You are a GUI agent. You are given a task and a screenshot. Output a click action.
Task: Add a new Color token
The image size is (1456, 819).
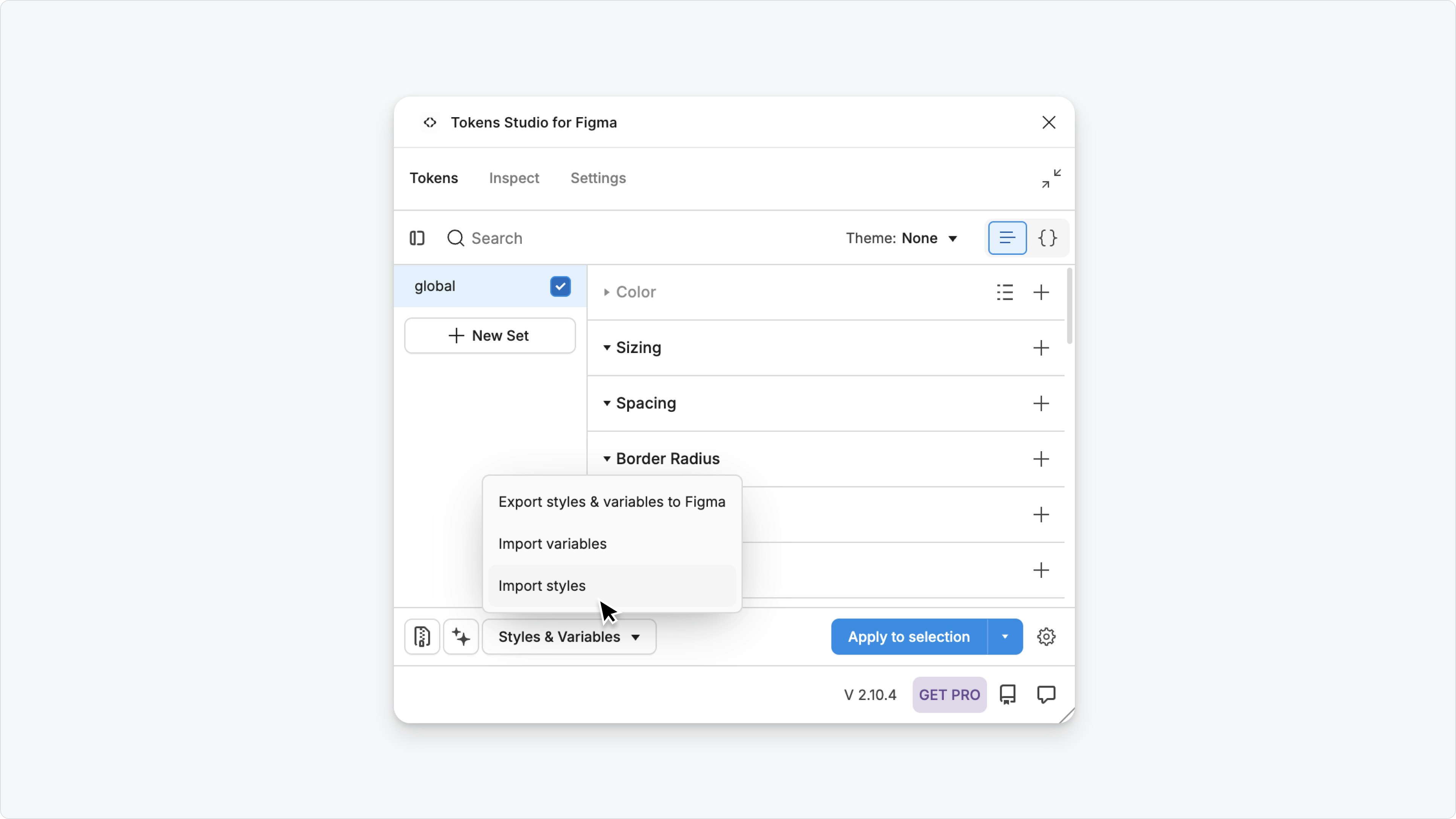1040,292
